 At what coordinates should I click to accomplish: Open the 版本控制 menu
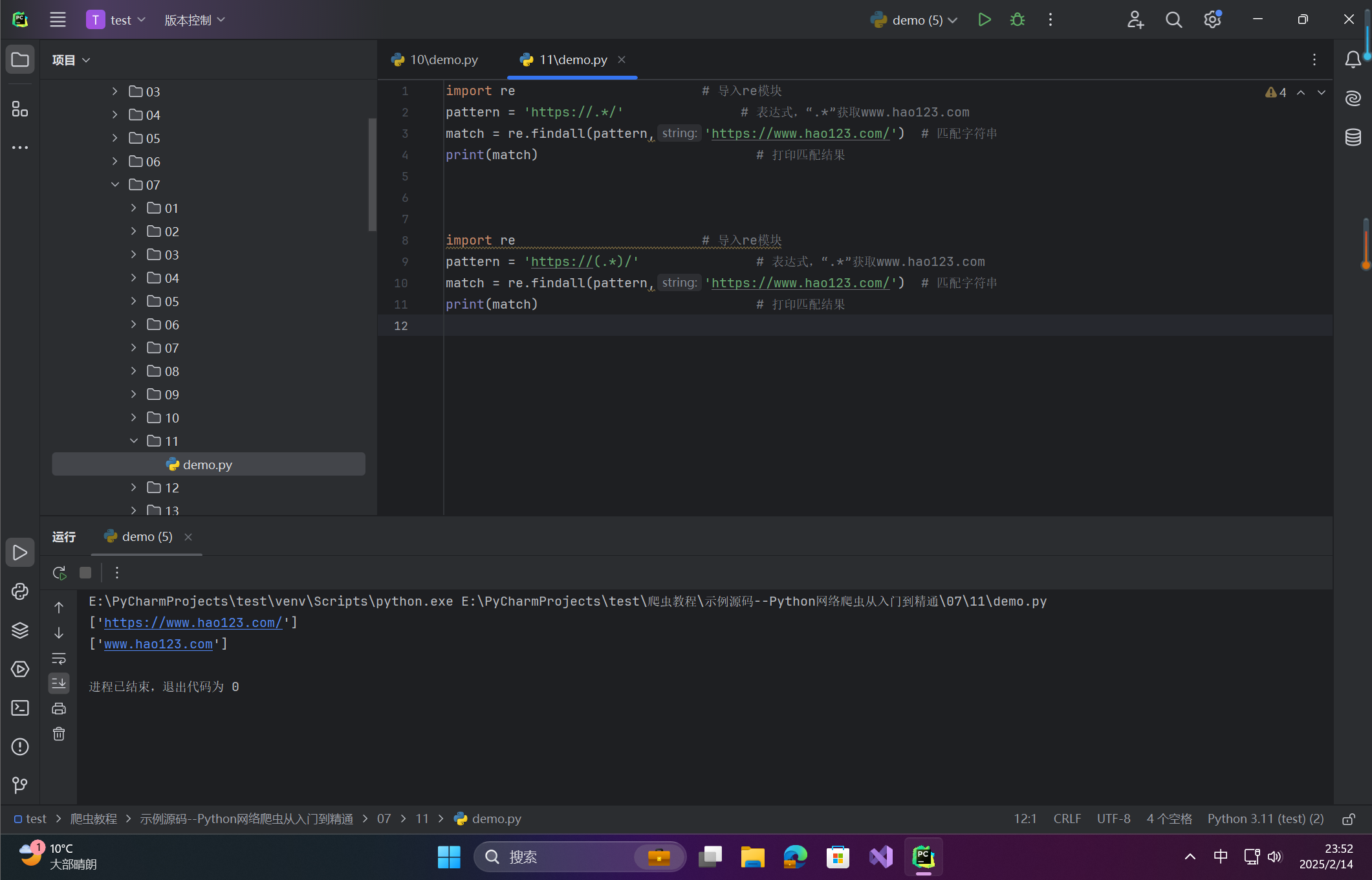[x=194, y=20]
